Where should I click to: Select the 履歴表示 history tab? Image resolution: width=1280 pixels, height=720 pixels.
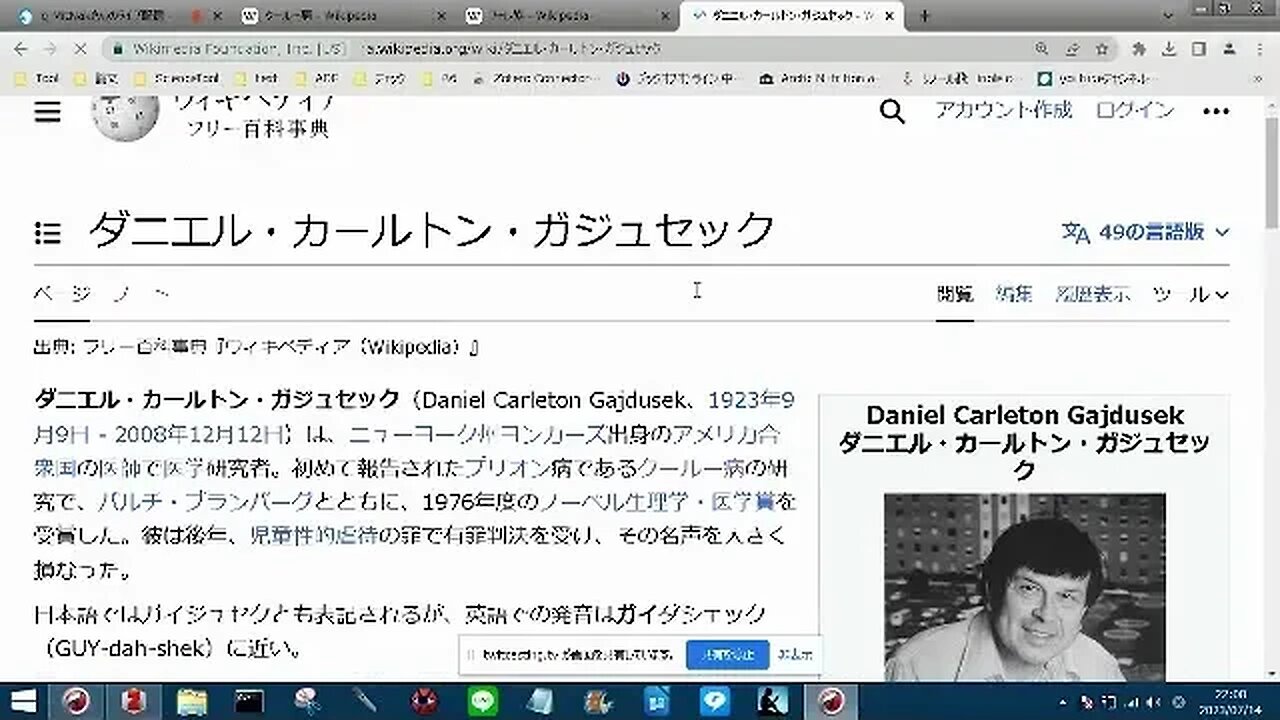pos(1092,294)
